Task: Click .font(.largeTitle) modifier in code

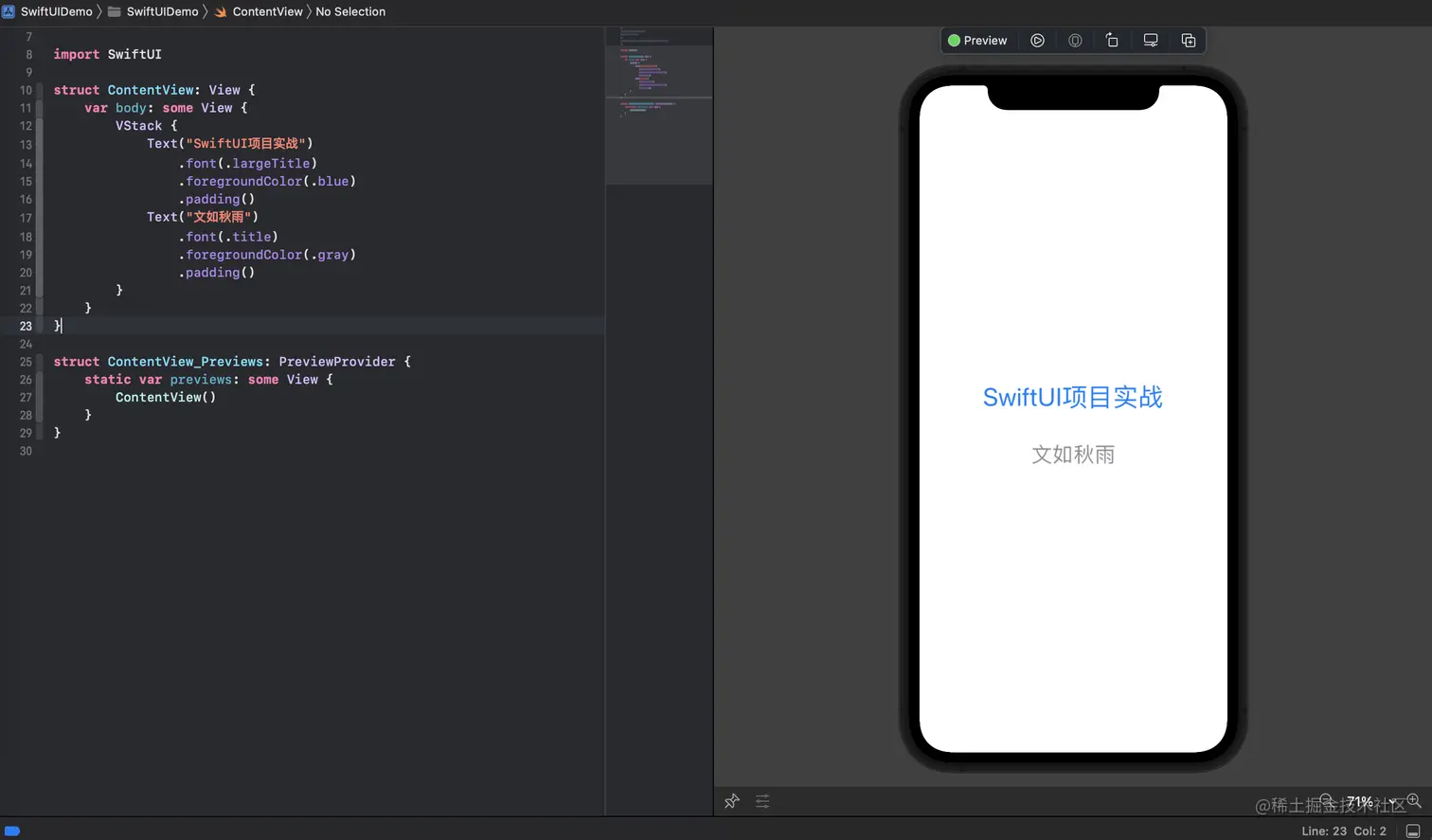Action: click(x=248, y=163)
